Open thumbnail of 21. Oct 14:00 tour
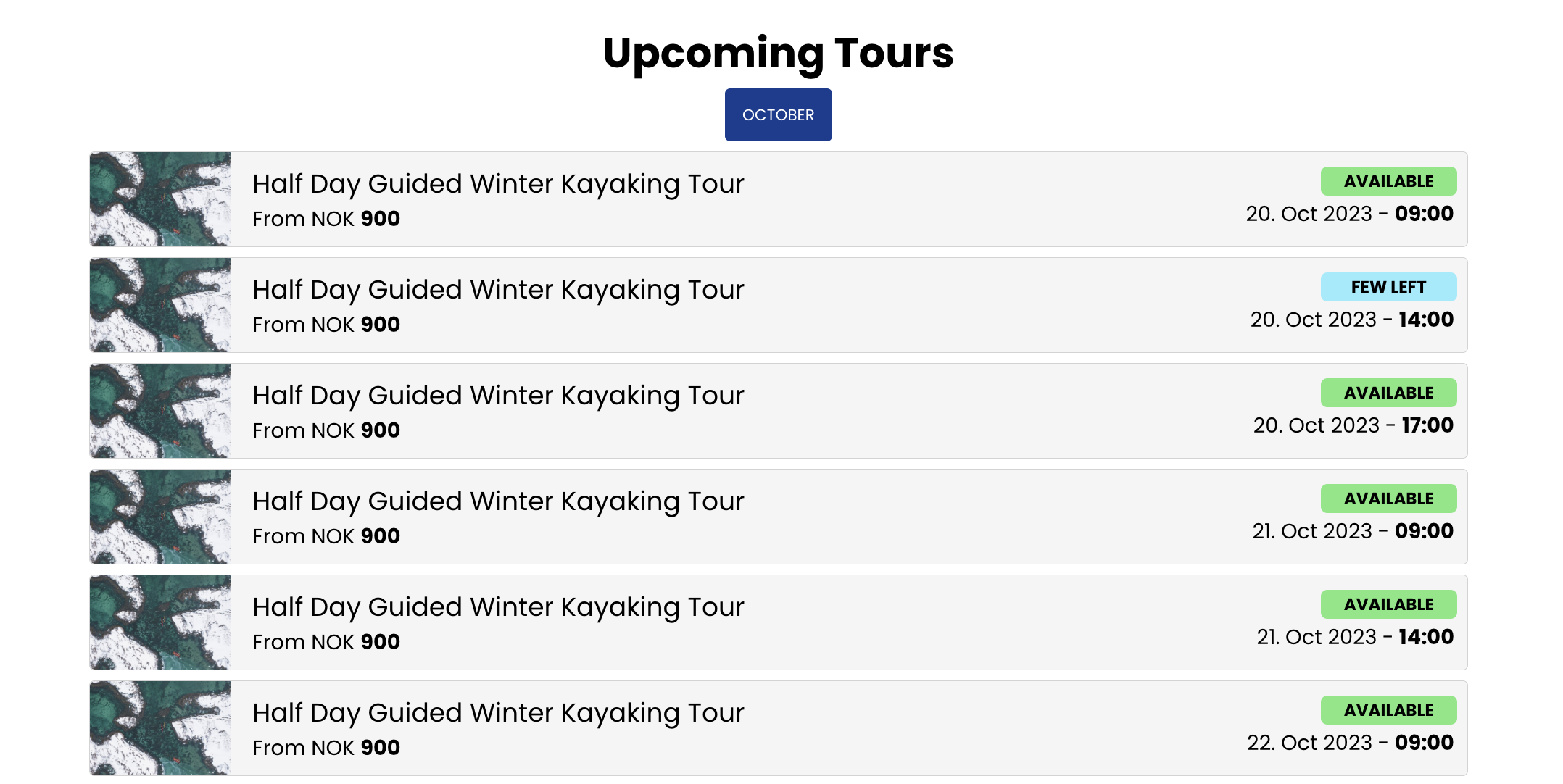The image size is (1563, 784). [160, 622]
